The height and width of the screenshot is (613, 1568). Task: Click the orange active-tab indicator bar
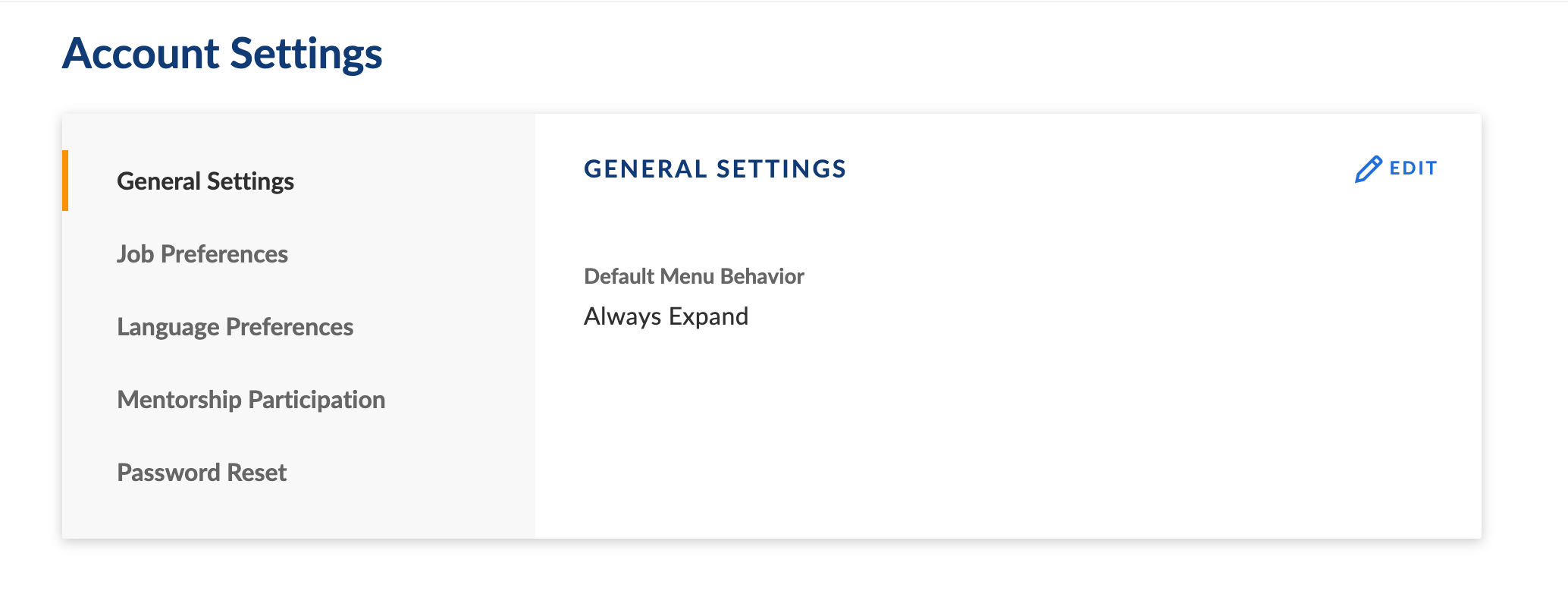65,181
